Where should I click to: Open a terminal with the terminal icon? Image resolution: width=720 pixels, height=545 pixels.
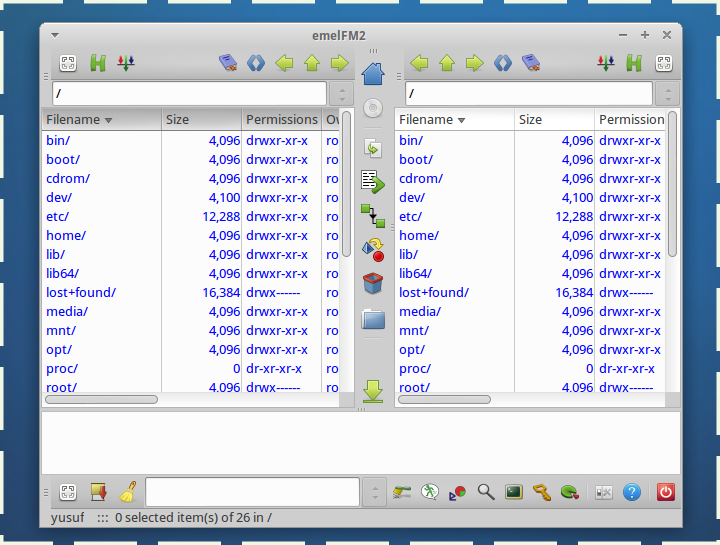click(514, 492)
